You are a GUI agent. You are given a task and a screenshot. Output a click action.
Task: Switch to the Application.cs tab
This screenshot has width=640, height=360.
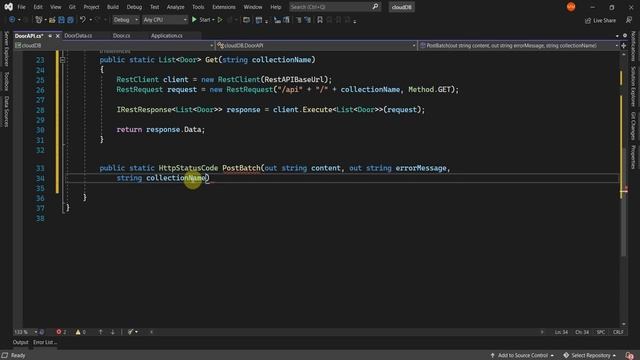(167, 36)
